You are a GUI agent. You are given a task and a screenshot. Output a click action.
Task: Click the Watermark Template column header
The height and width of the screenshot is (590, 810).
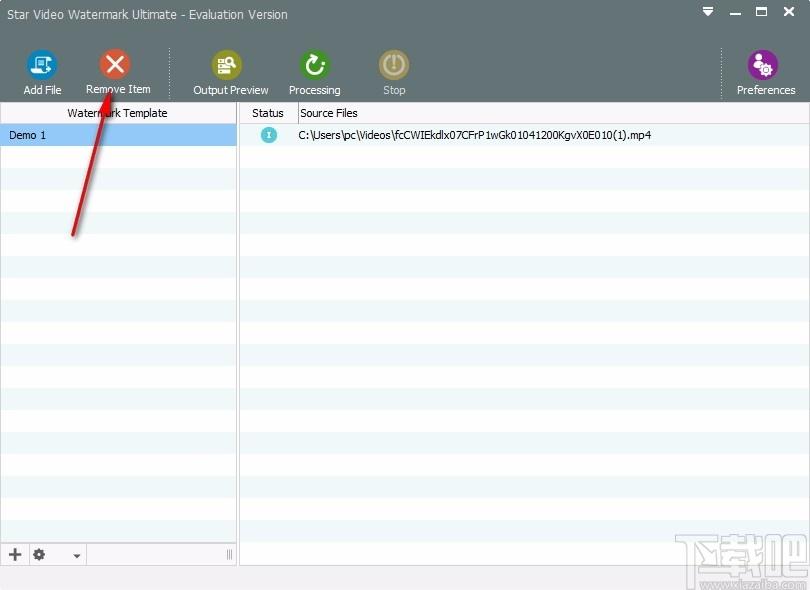[118, 113]
